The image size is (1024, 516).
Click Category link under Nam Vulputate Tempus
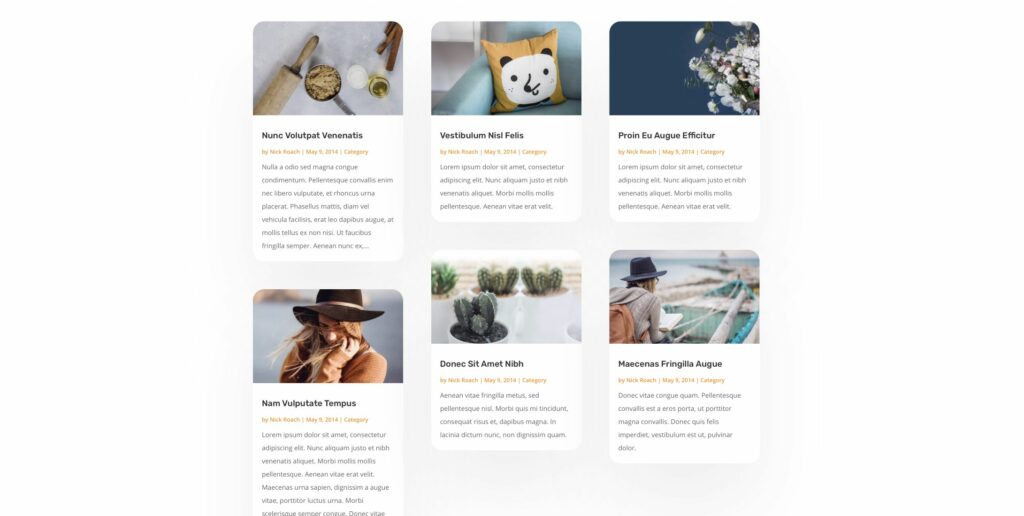point(356,419)
